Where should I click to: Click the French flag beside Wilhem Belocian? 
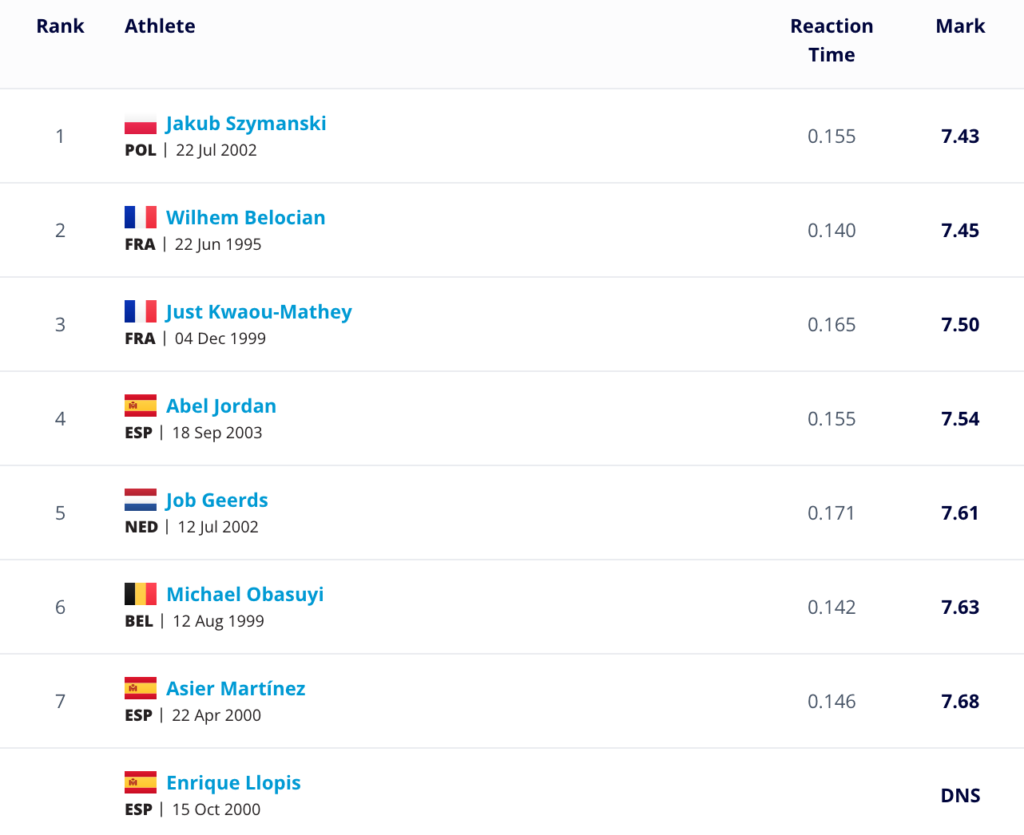coord(140,218)
